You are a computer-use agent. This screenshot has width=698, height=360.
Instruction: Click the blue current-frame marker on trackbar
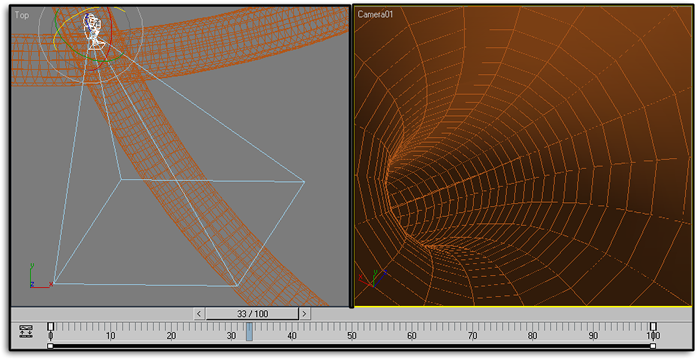pyautogui.click(x=250, y=332)
